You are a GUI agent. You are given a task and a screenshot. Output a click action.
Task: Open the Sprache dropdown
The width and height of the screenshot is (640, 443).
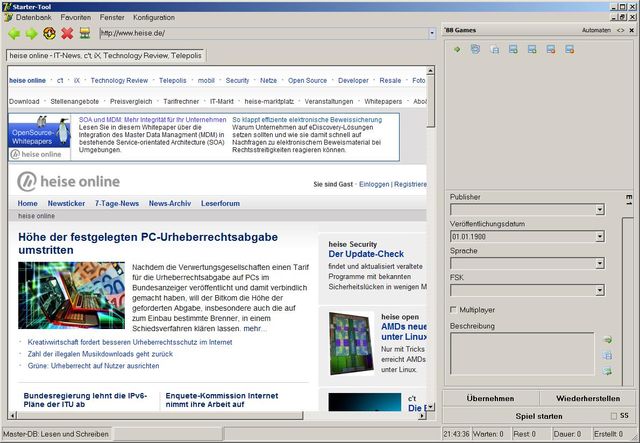(600, 263)
